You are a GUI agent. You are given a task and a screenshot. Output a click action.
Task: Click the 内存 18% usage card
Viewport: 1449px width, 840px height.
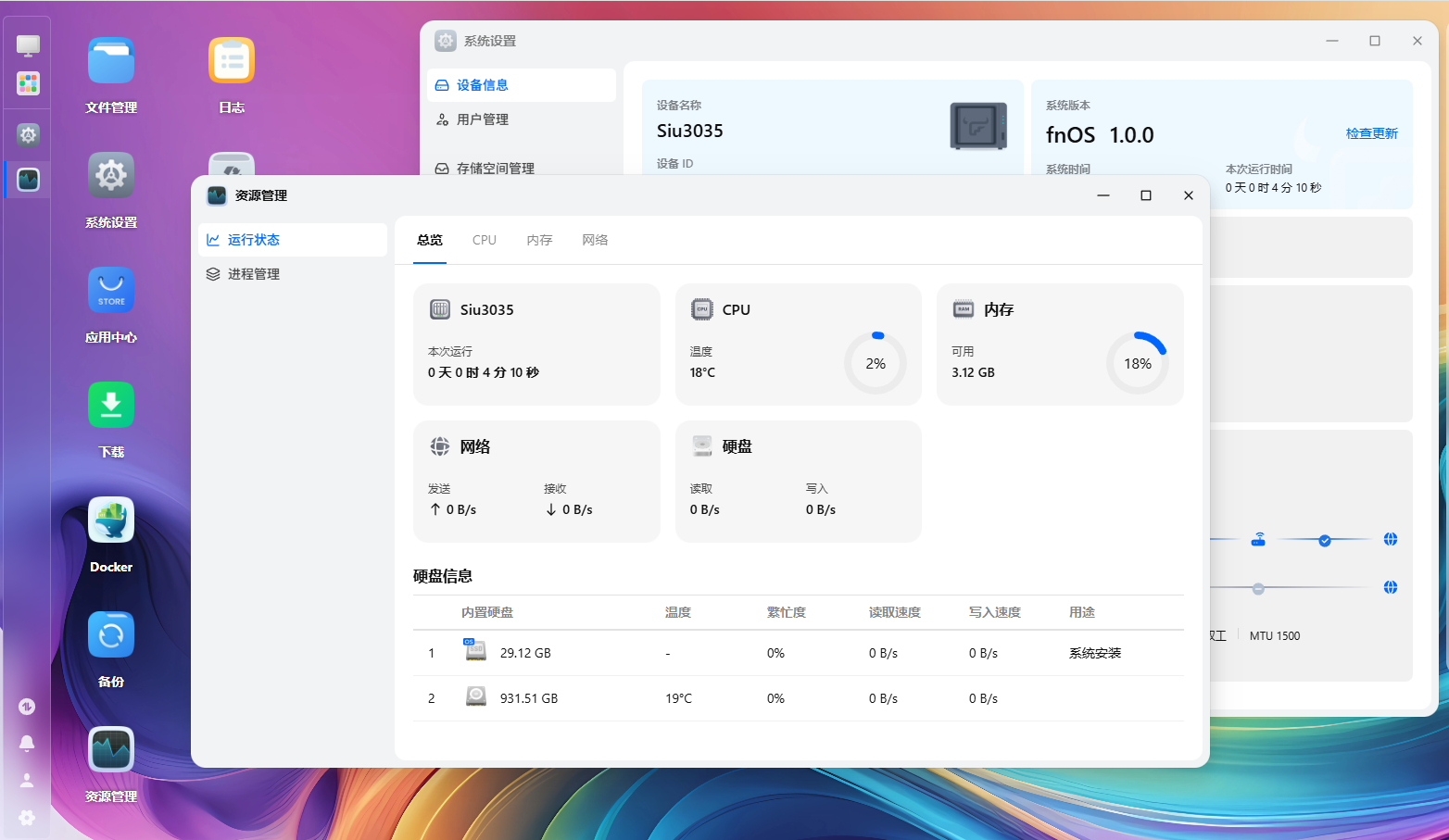click(1060, 345)
